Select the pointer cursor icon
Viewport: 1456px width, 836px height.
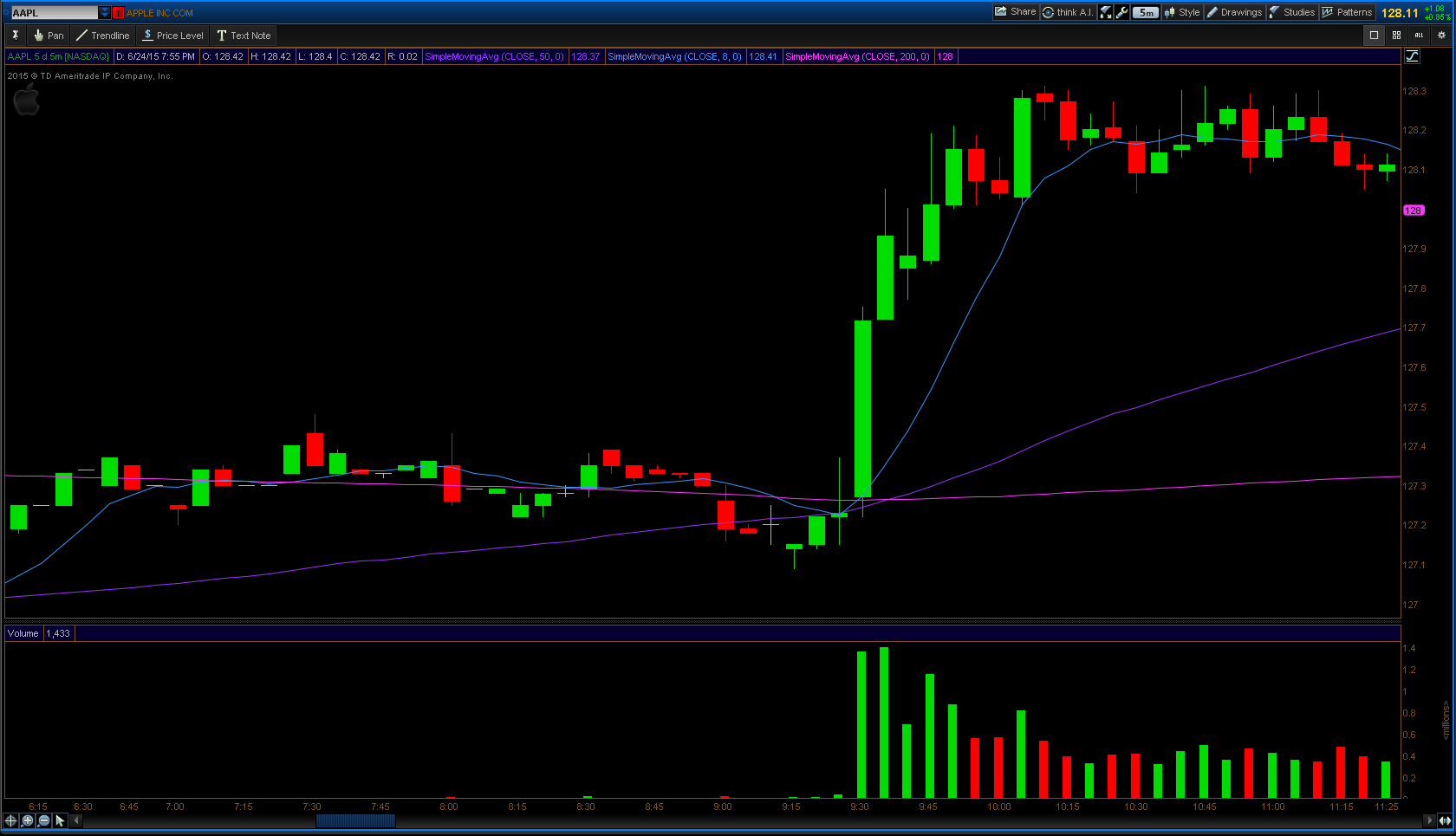(x=60, y=820)
